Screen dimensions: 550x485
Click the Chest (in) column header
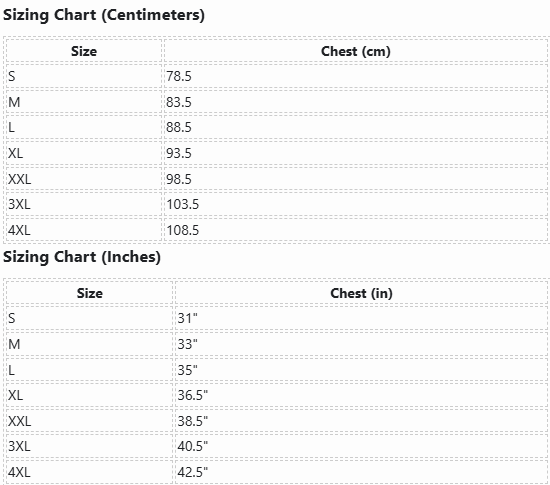point(361,294)
